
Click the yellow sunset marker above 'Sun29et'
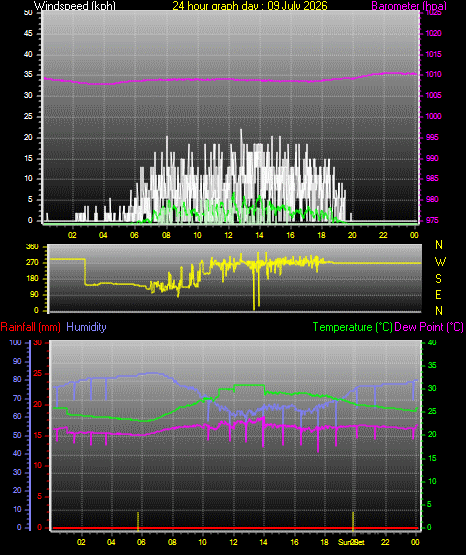353,521
